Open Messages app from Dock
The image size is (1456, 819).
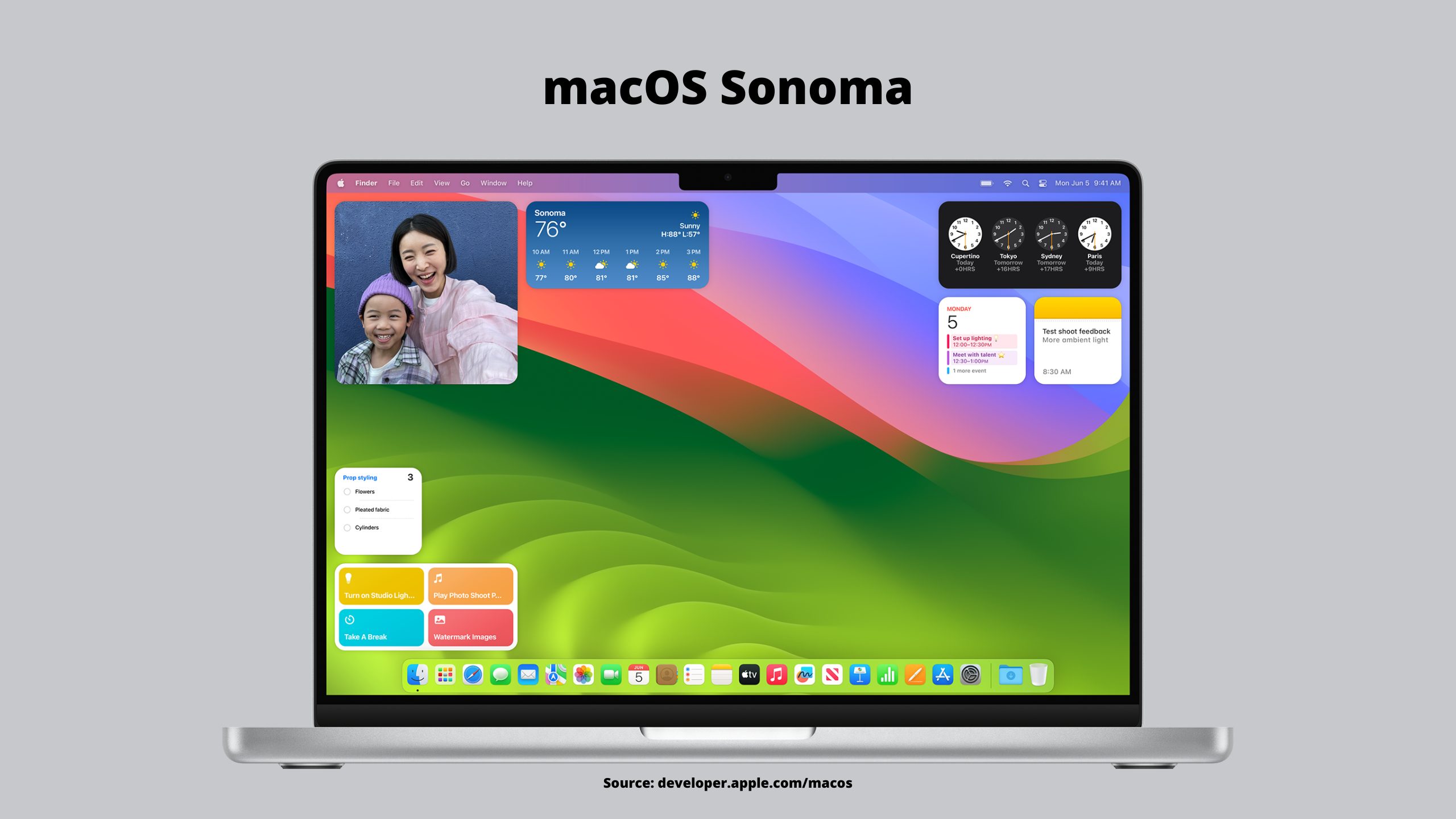[499, 675]
